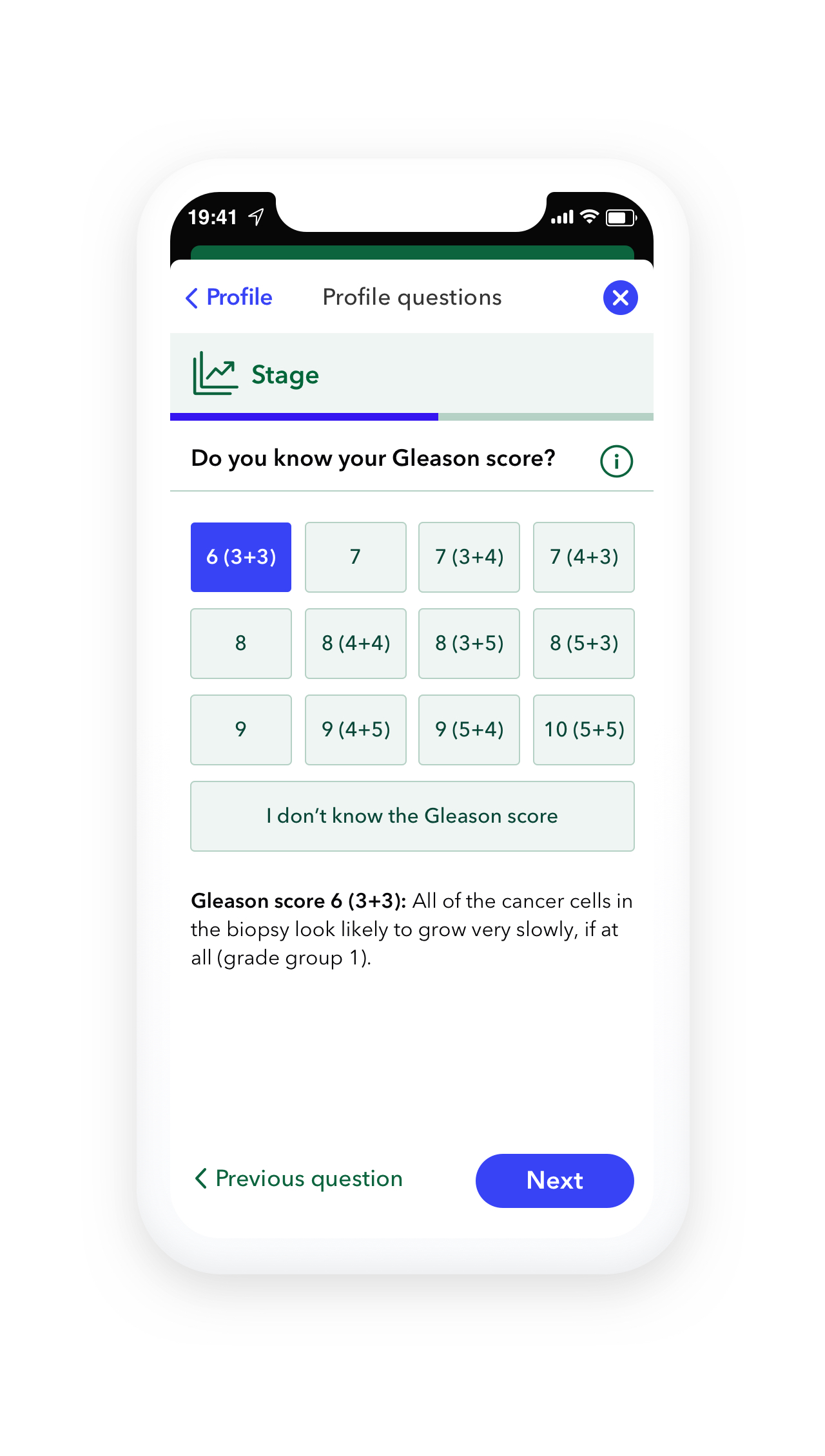
Task: Tap the battery status icon
Action: [x=621, y=218]
